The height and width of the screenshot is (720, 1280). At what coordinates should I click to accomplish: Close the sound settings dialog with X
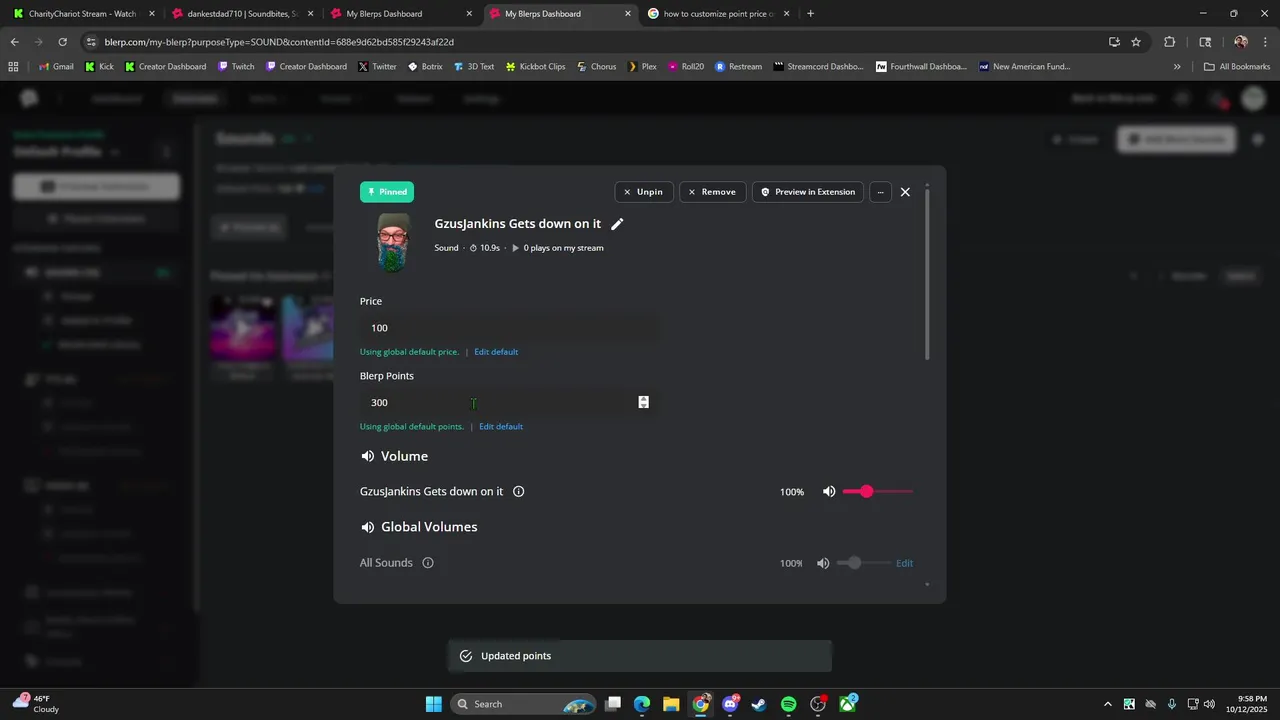pyautogui.click(x=905, y=192)
